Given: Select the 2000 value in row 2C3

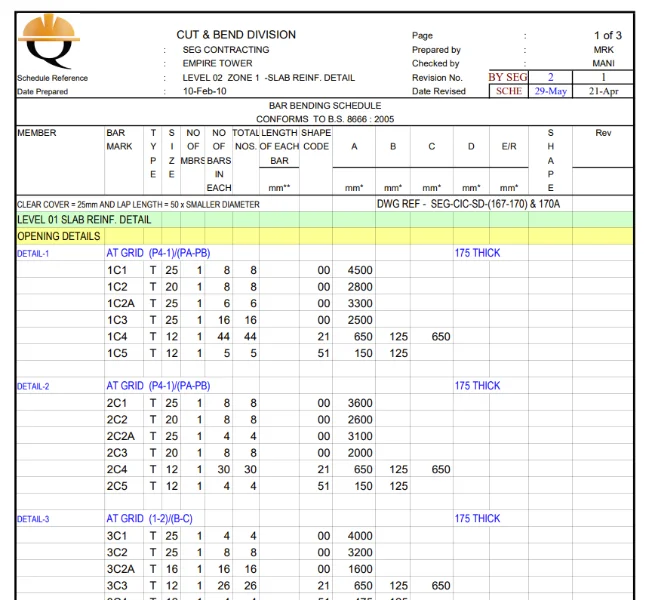Looking at the screenshot, I should [360, 453].
